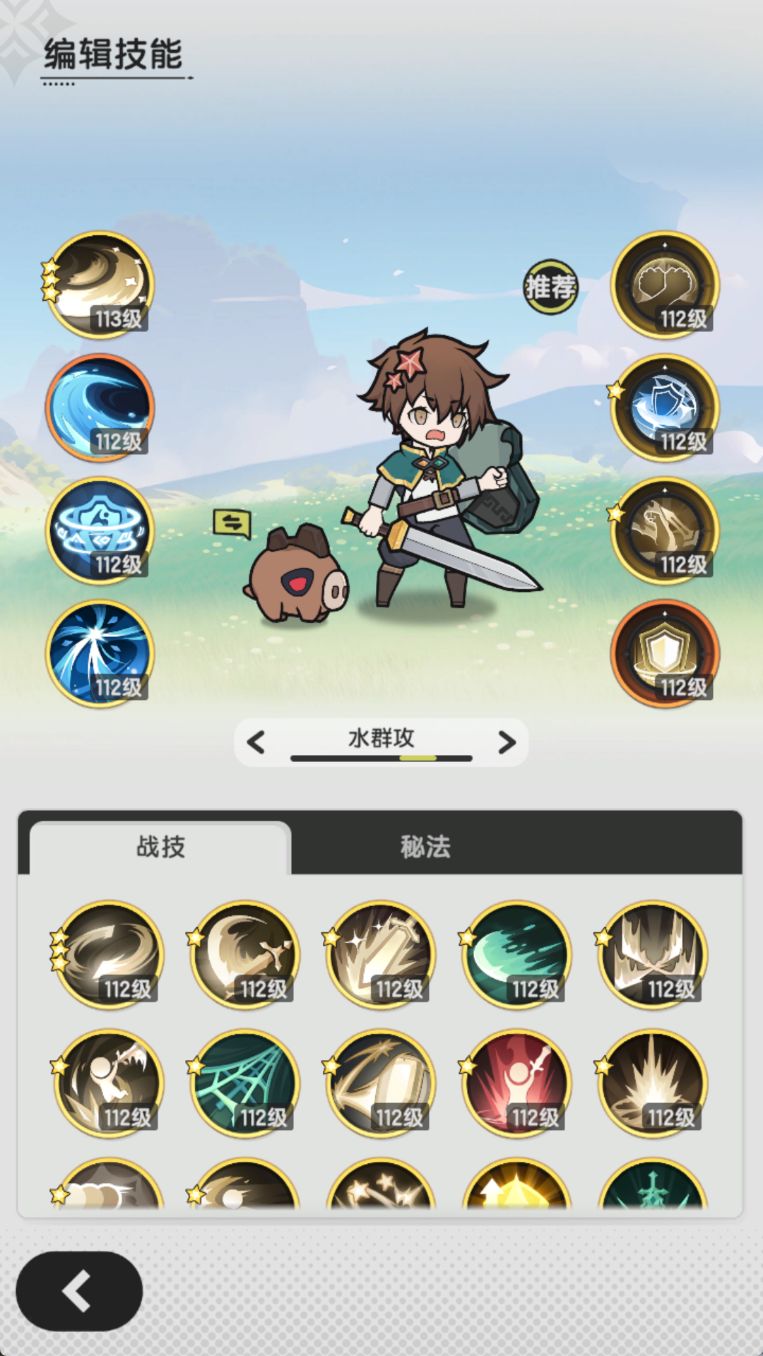Click the 推荐 recommend button

pos(551,287)
